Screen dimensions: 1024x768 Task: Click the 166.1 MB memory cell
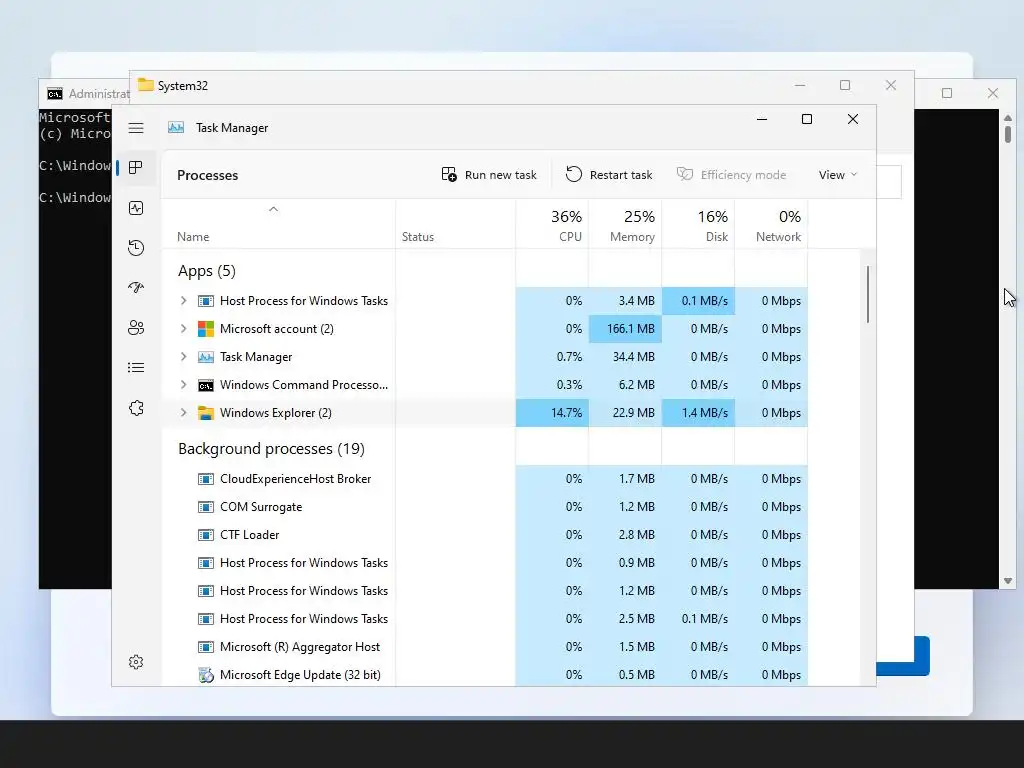pyautogui.click(x=625, y=328)
